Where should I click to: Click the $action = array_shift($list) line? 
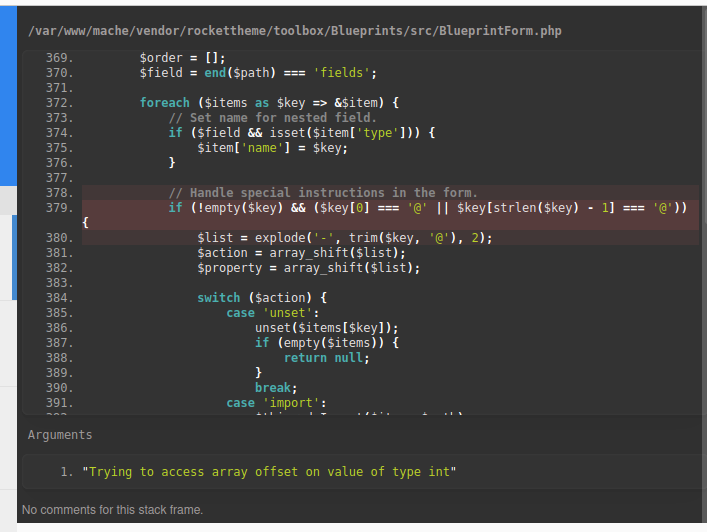pyautogui.click(x=301, y=252)
